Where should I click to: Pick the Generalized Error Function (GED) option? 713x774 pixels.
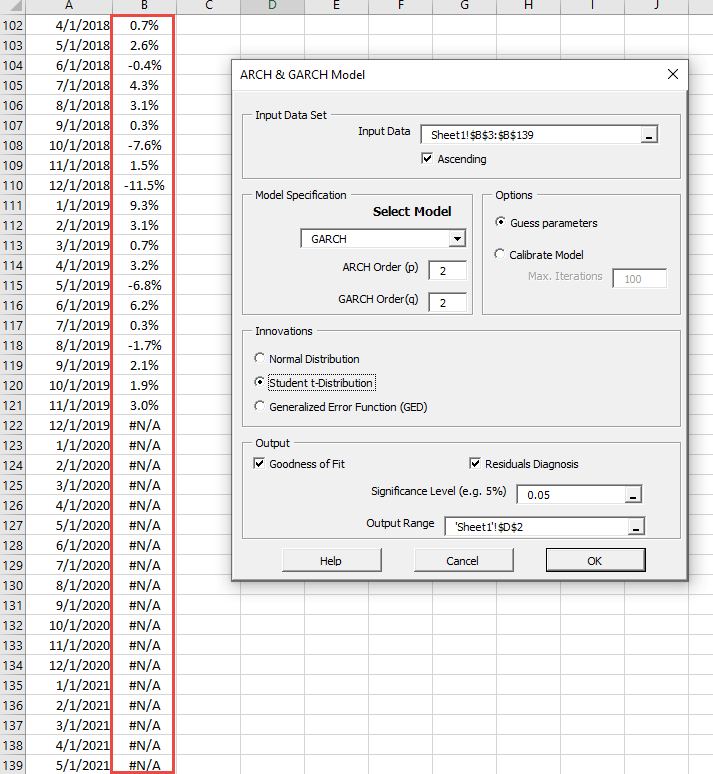(x=261, y=407)
